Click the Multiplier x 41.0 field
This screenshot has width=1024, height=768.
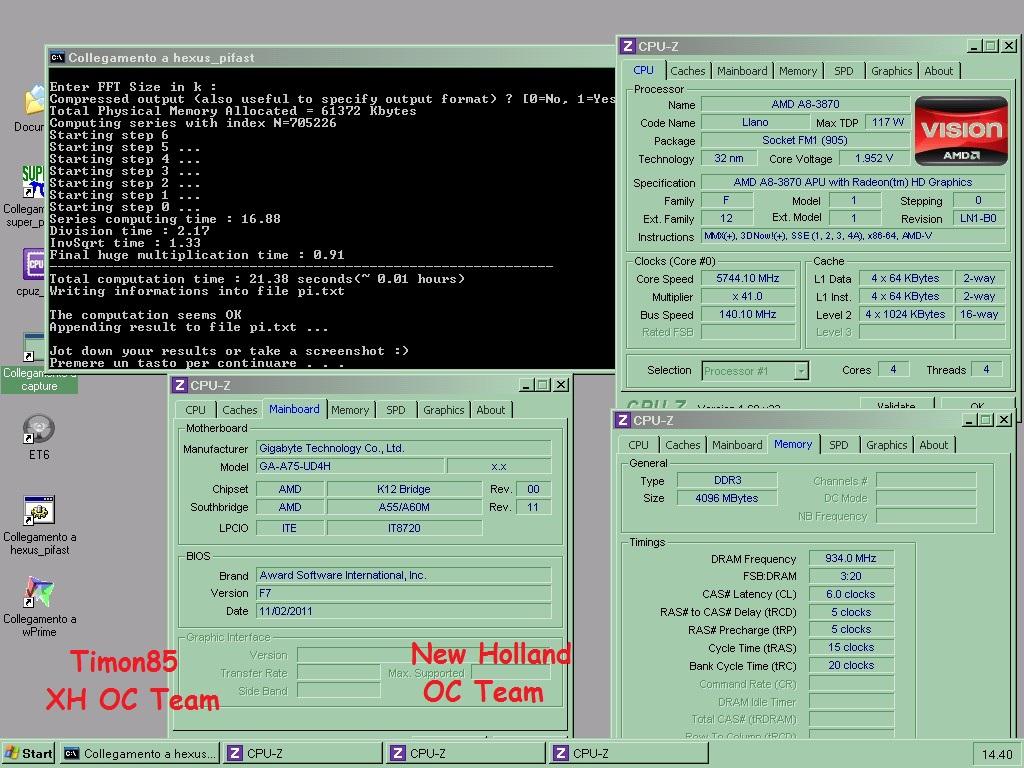pyautogui.click(x=748, y=296)
